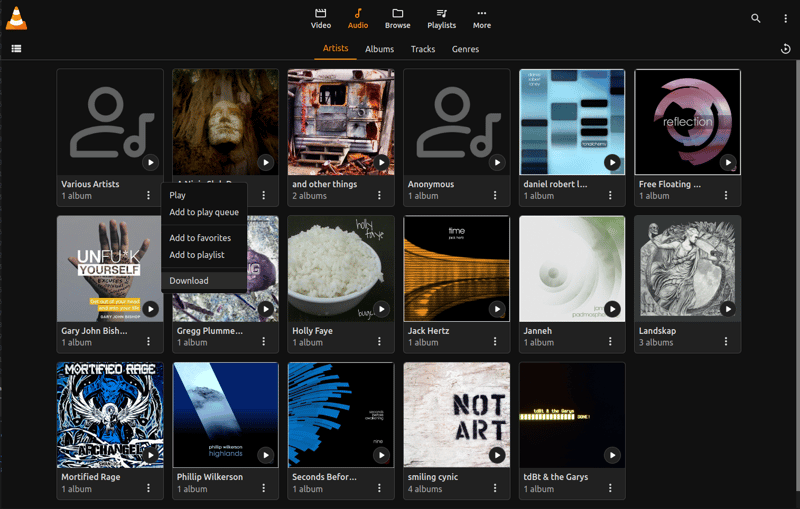This screenshot has width=800, height=509.
Task: Open Gary John Bish... three-dot menu
Action: tap(148, 342)
